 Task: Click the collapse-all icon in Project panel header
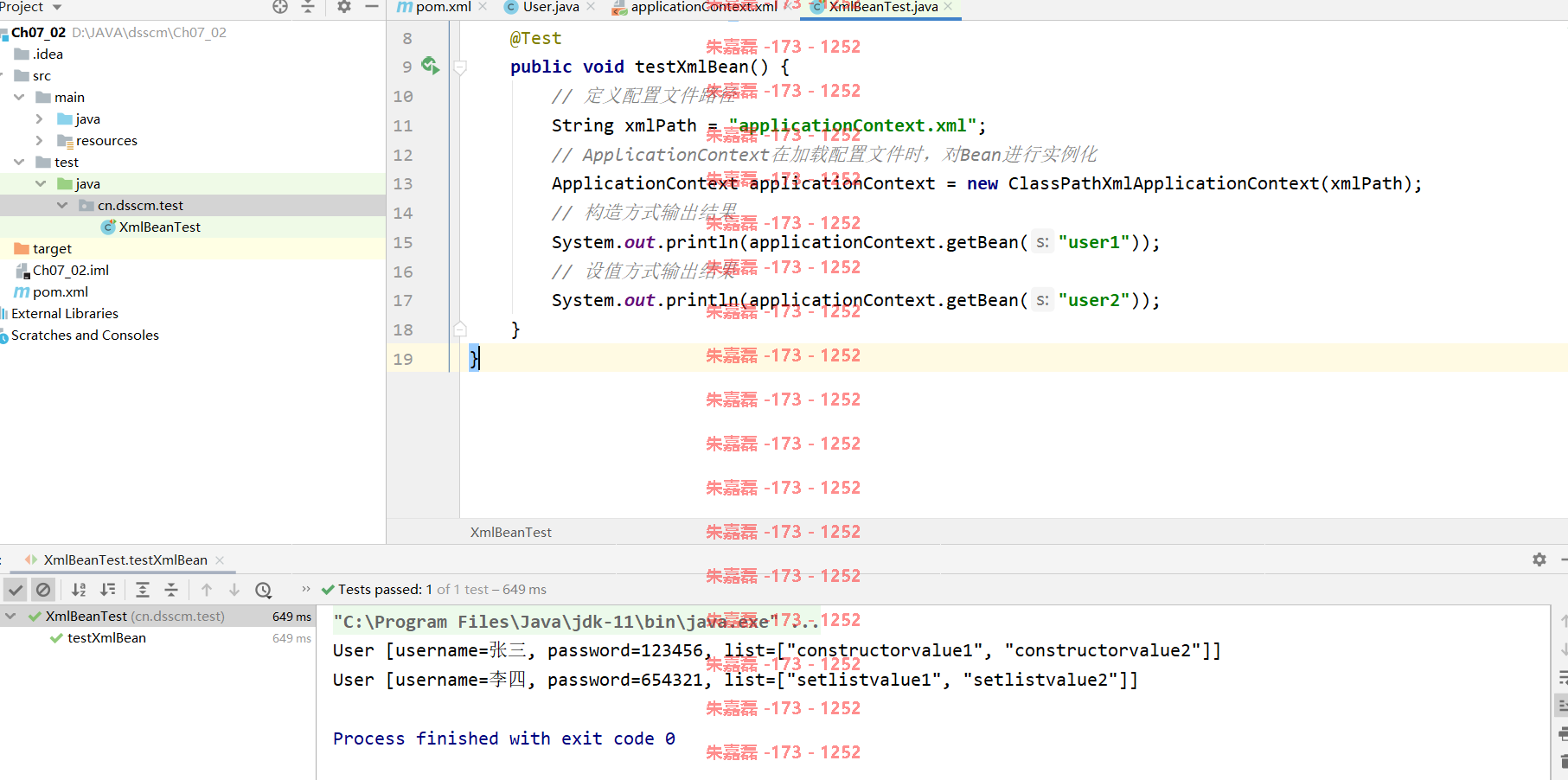pos(308,7)
